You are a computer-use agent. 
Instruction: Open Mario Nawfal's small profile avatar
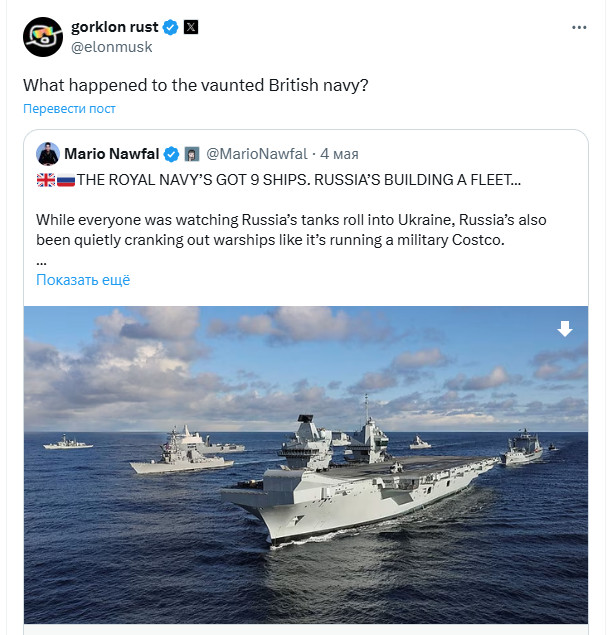click(47, 154)
